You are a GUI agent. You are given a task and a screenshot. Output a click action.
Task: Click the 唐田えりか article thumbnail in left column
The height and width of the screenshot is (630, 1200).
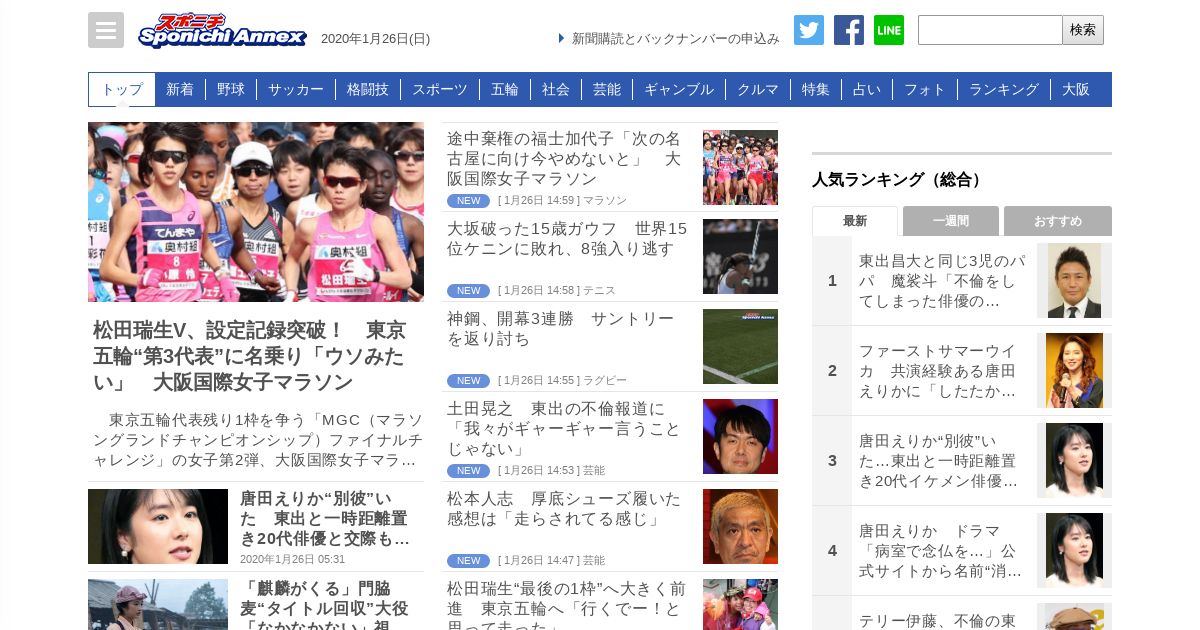pyautogui.click(x=158, y=526)
